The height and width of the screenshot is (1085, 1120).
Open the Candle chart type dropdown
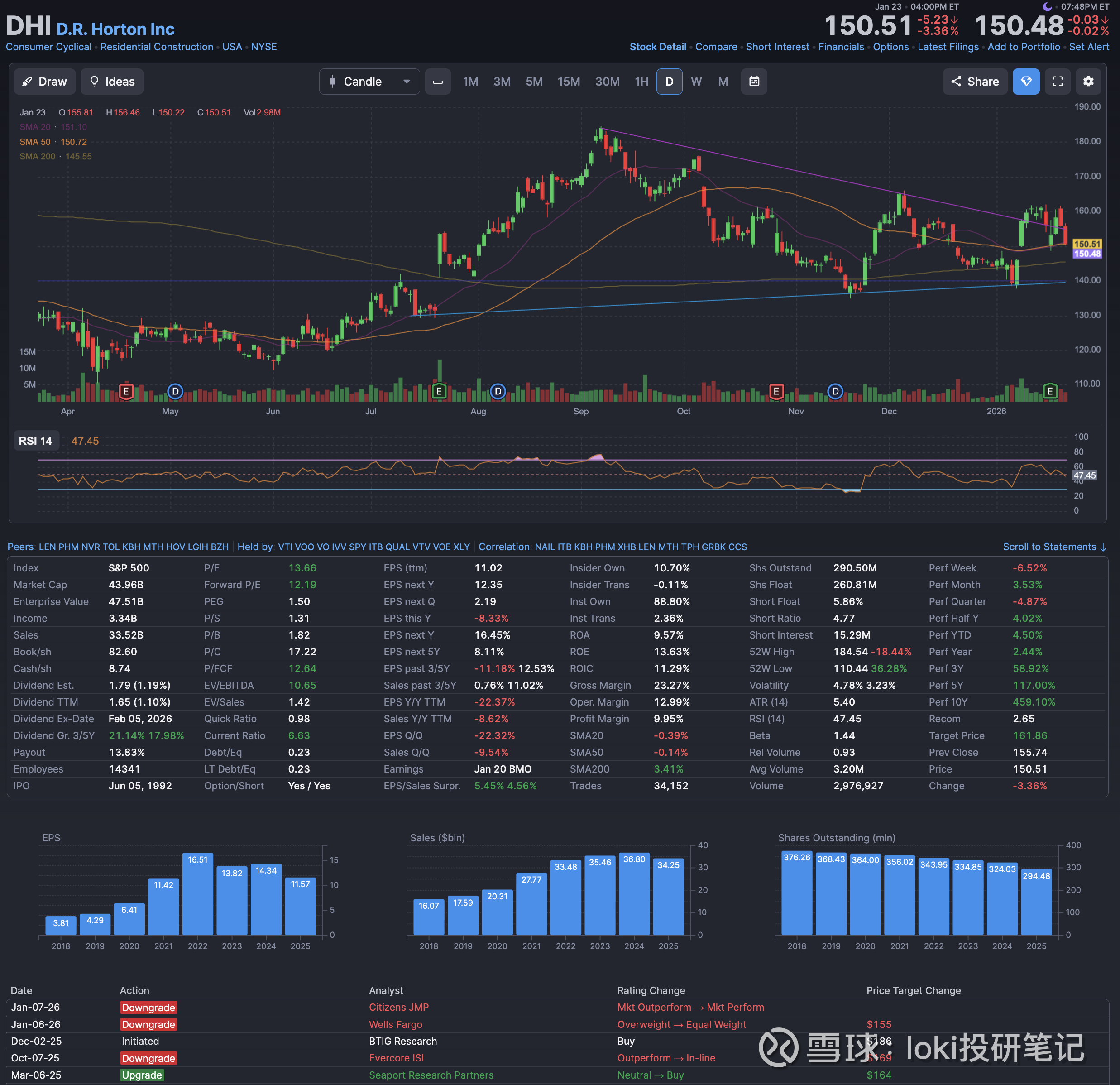(370, 82)
